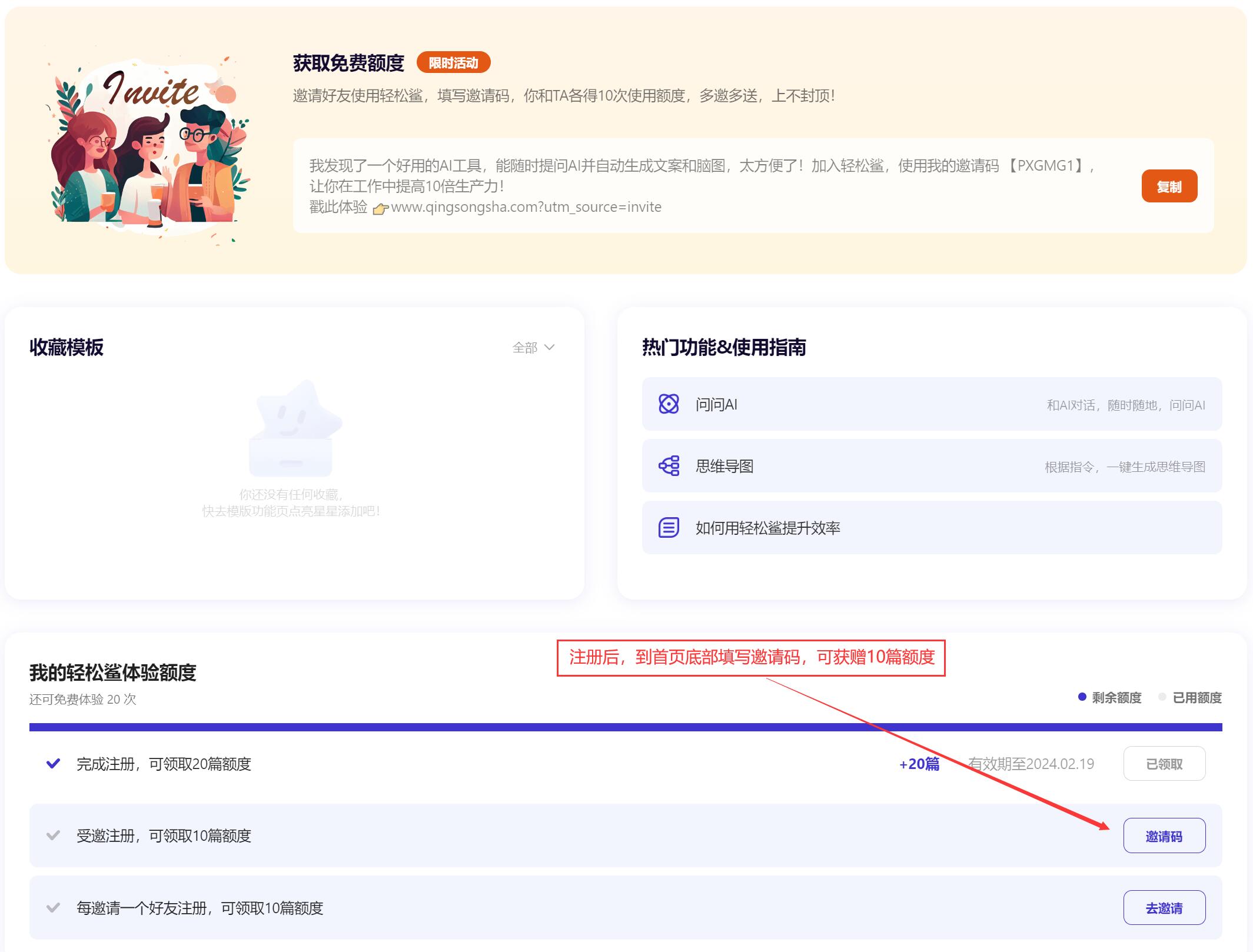Click the 邀请码 button

click(1164, 836)
